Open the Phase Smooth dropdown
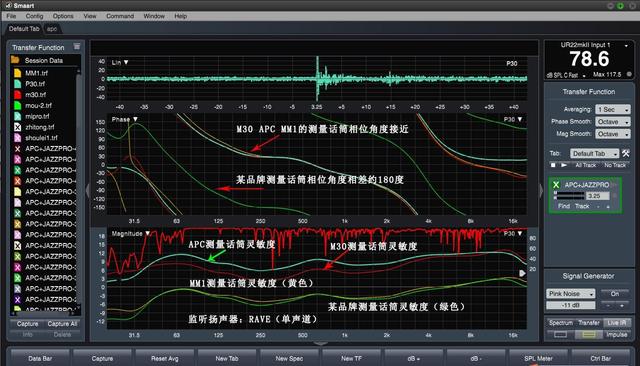The height and width of the screenshot is (366, 640). coord(613,122)
